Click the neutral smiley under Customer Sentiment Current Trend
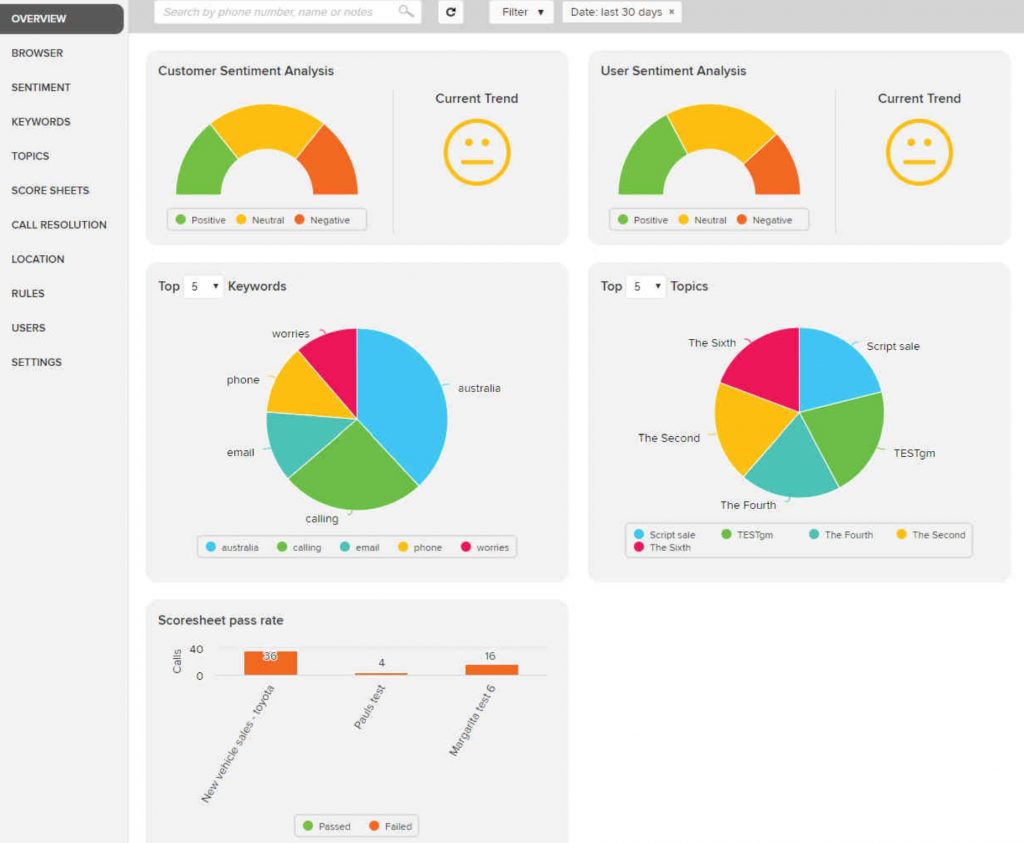The width and height of the screenshot is (1024, 843). 477,152
